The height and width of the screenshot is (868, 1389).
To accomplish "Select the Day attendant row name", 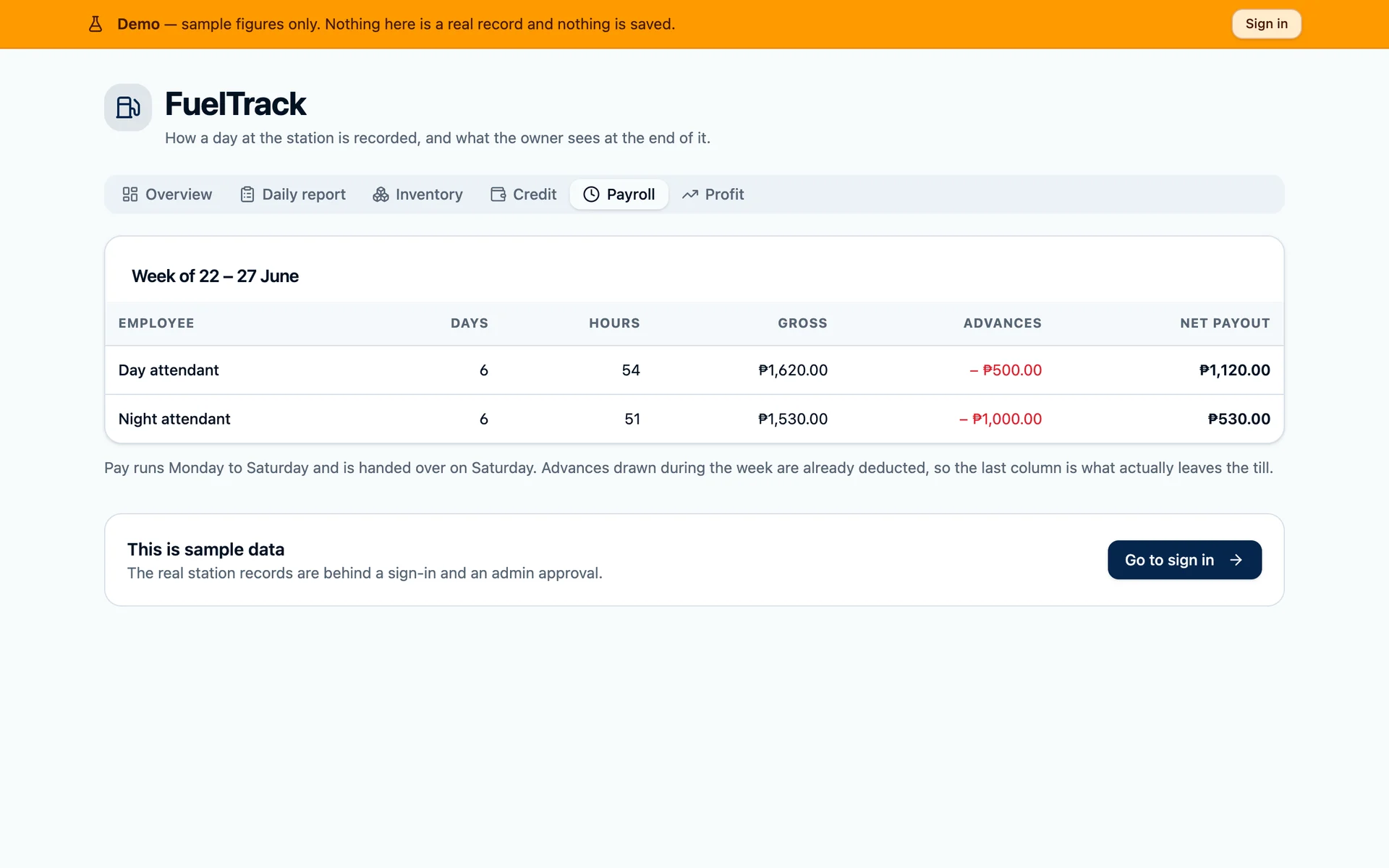I will [x=169, y=370].
